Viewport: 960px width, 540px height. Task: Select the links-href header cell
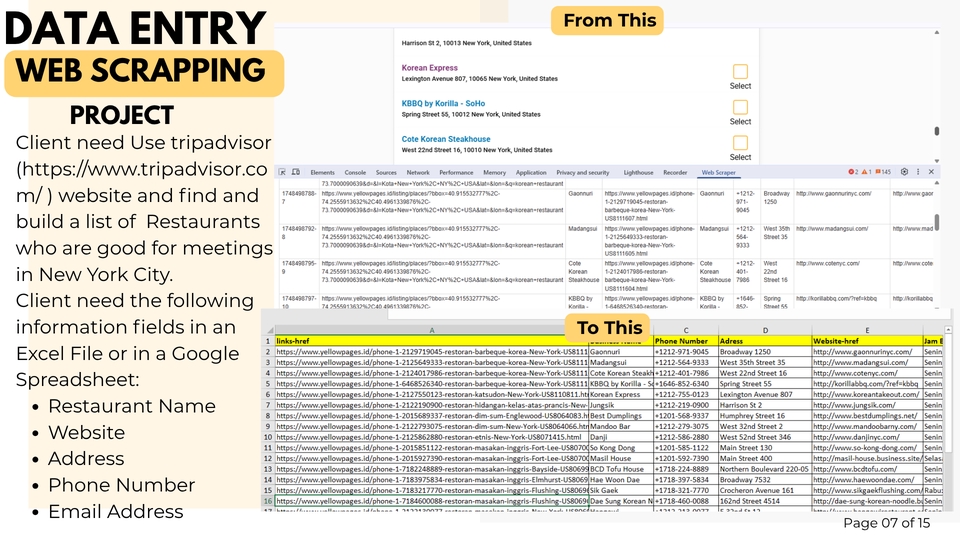(x=432, y=341)
